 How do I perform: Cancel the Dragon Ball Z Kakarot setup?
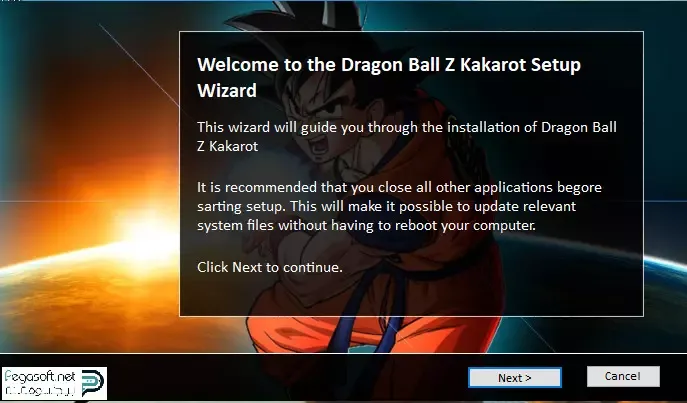point(623,376)
